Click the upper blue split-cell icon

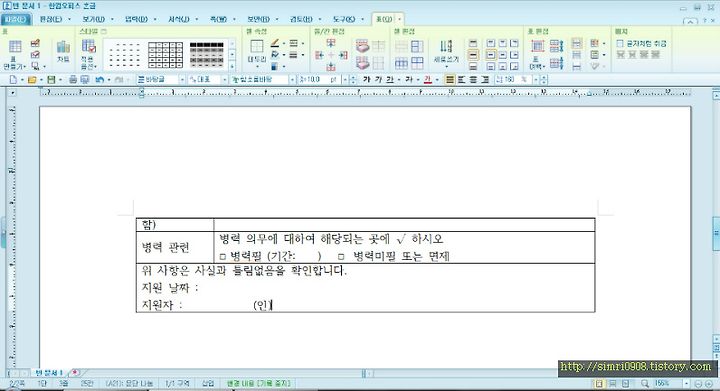tap(417, 46)
